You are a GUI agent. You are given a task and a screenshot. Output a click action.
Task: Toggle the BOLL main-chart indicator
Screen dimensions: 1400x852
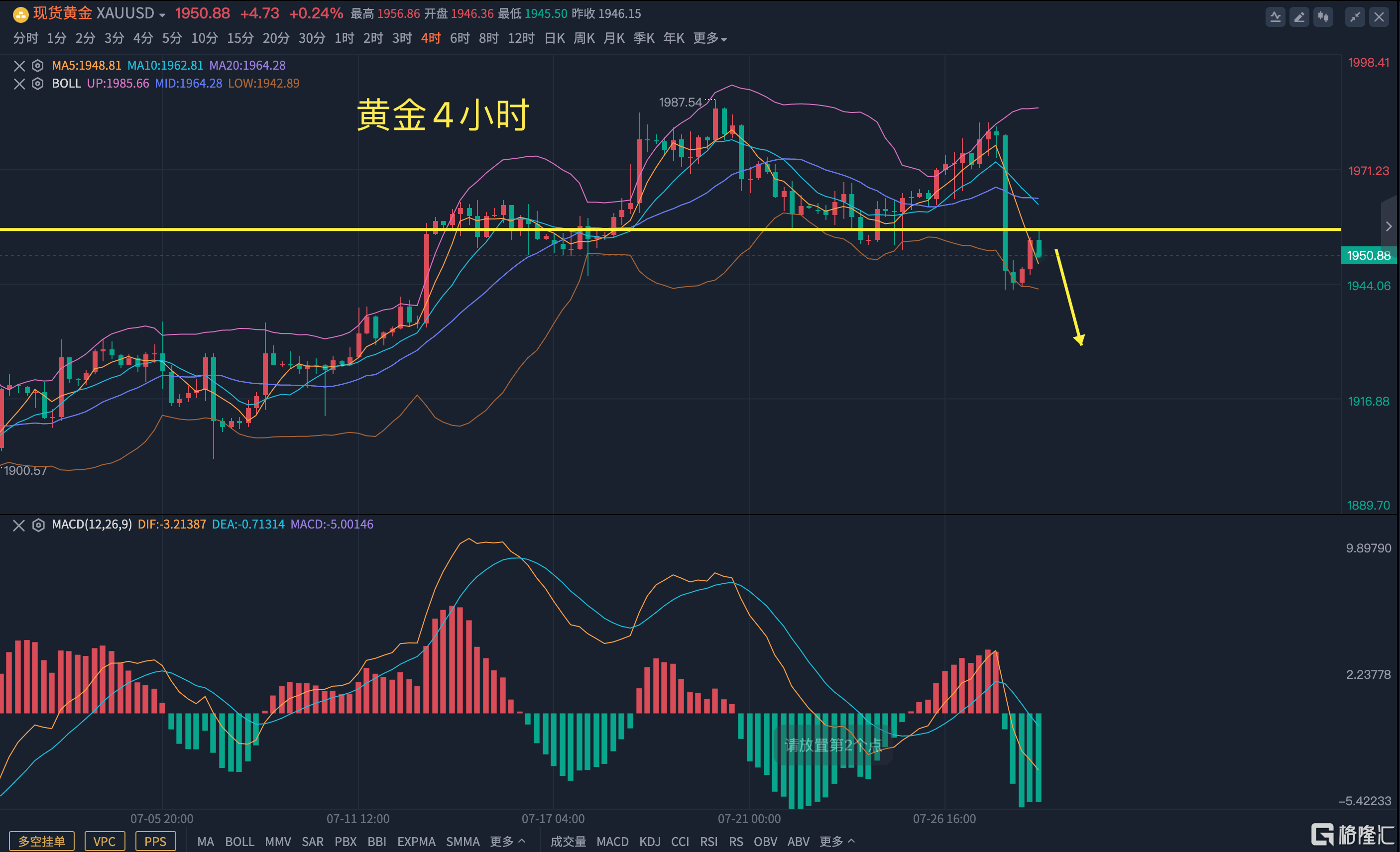pyautogui.click(x=240, y=842)
